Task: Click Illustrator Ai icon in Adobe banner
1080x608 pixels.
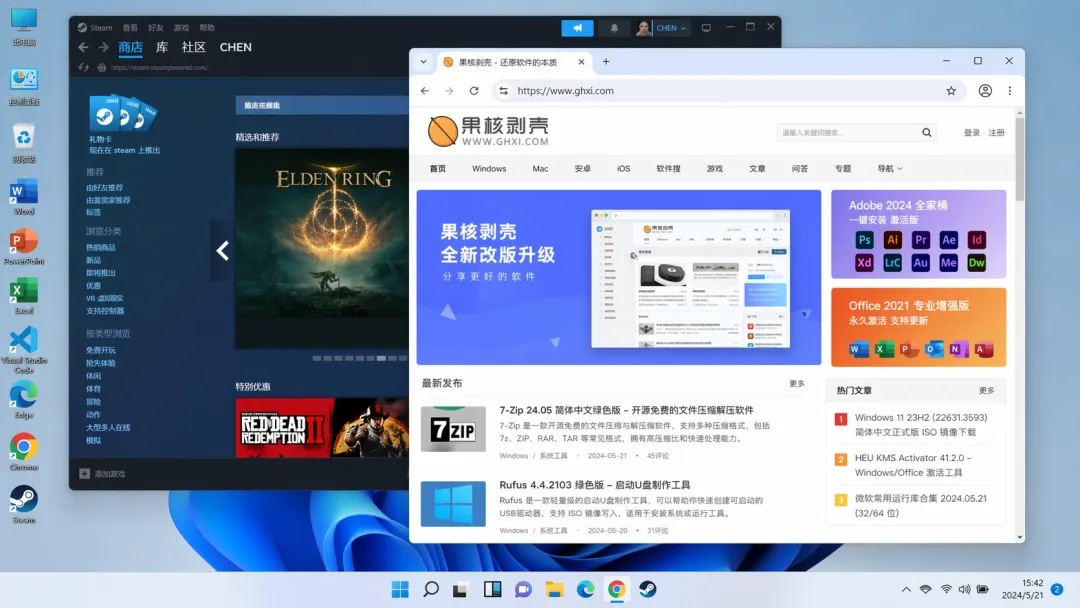Action: [892, 240]
